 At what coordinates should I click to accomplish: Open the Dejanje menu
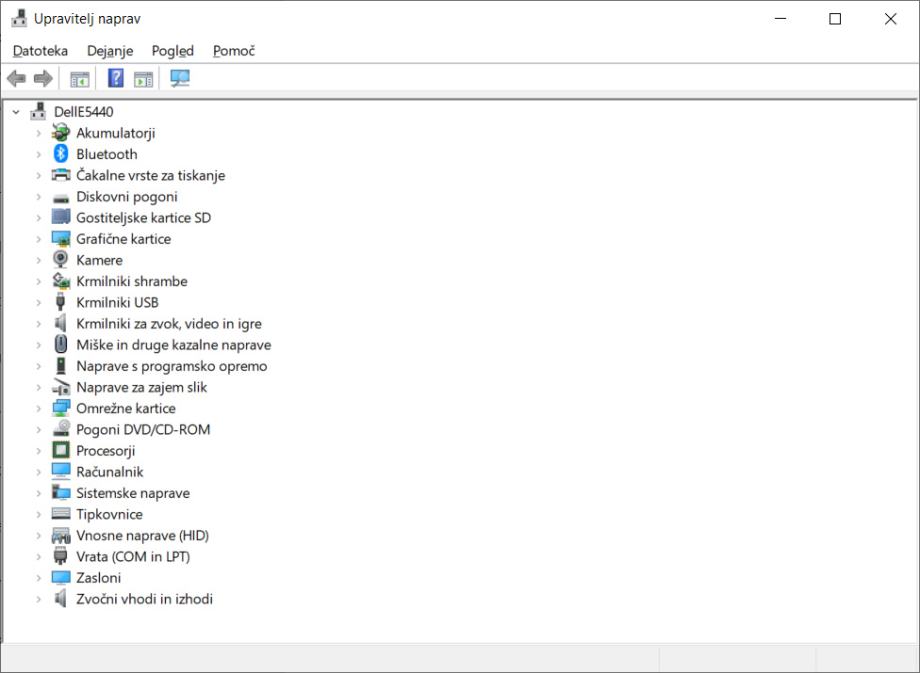coord(110,51)
